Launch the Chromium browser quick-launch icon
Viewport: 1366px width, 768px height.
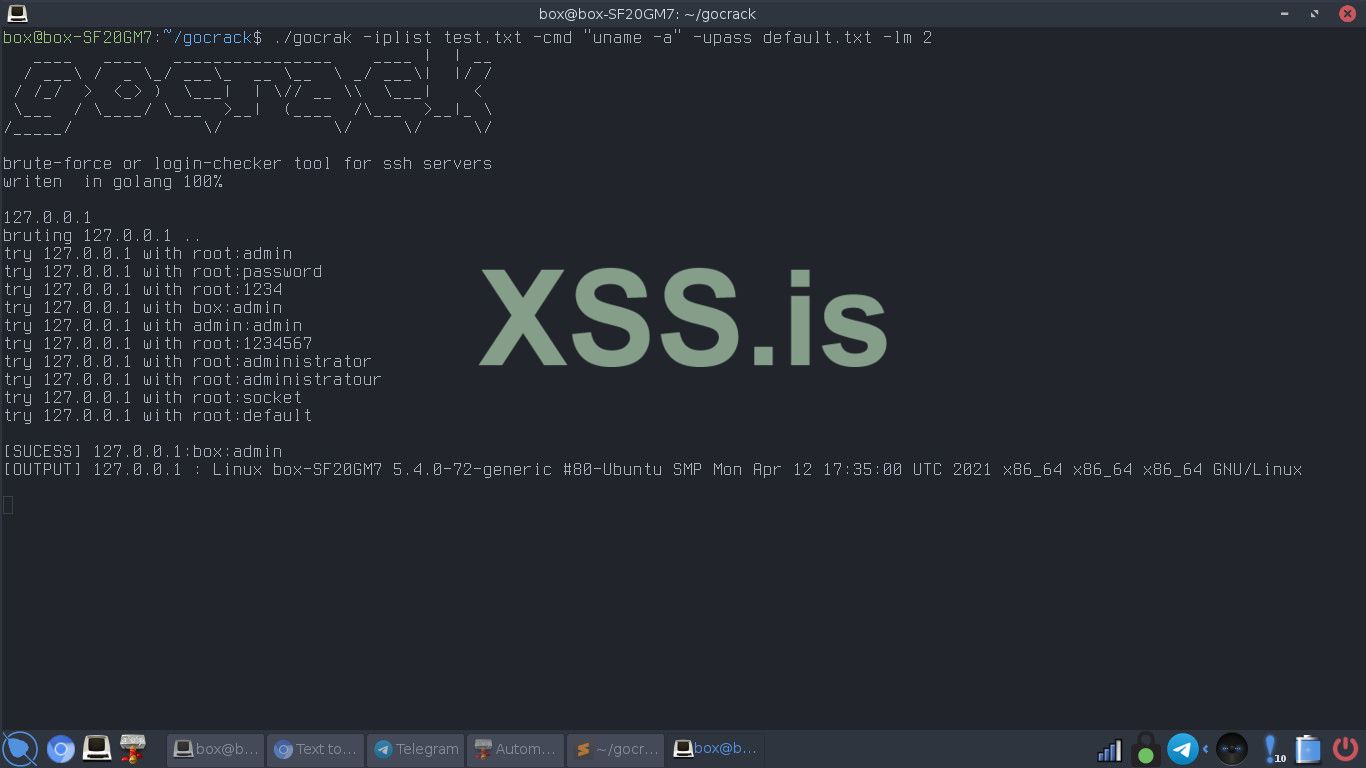tap(61, 748)
